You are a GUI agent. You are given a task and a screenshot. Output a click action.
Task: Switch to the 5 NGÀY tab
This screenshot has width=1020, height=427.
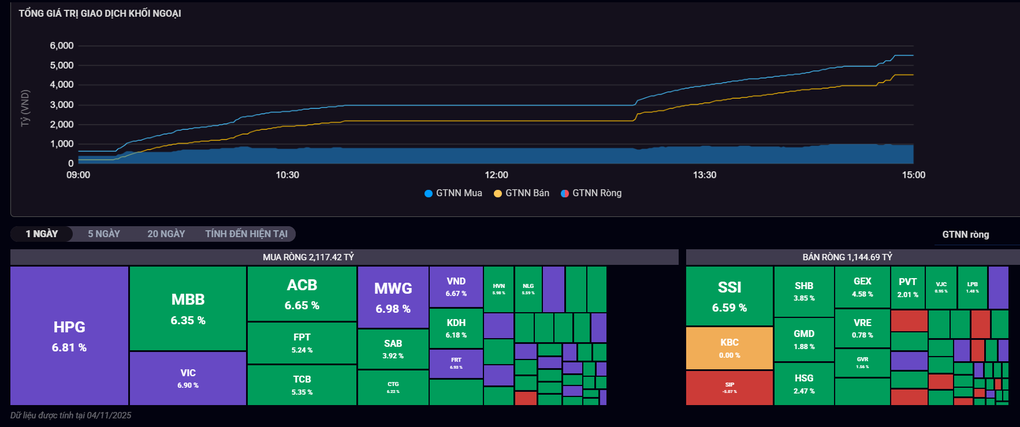point(103,234)
